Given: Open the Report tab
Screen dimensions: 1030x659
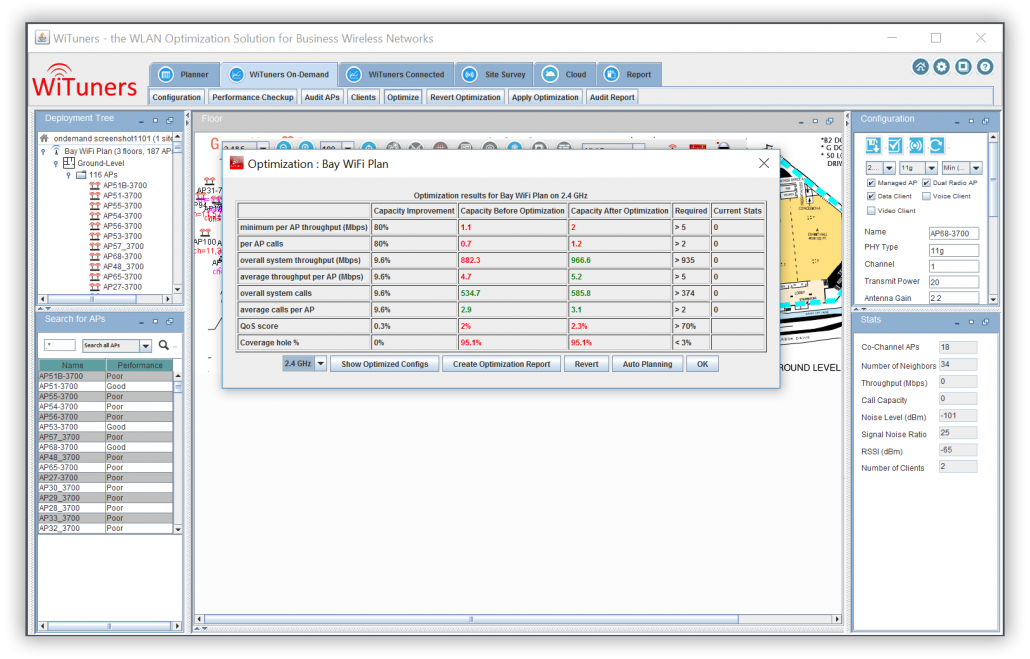Looking at the screenshot, I should click(629, 74).
